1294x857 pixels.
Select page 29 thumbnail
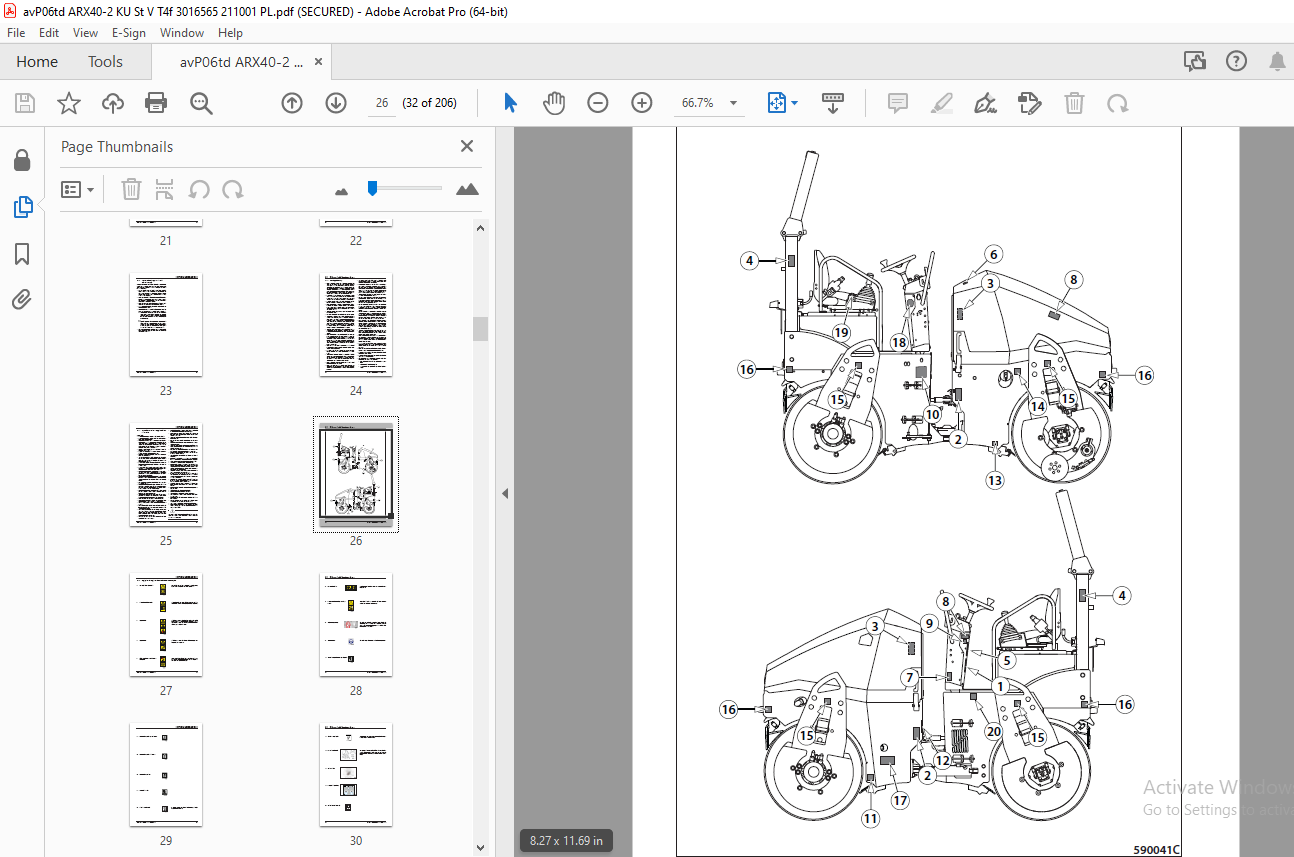click(166, 775)
